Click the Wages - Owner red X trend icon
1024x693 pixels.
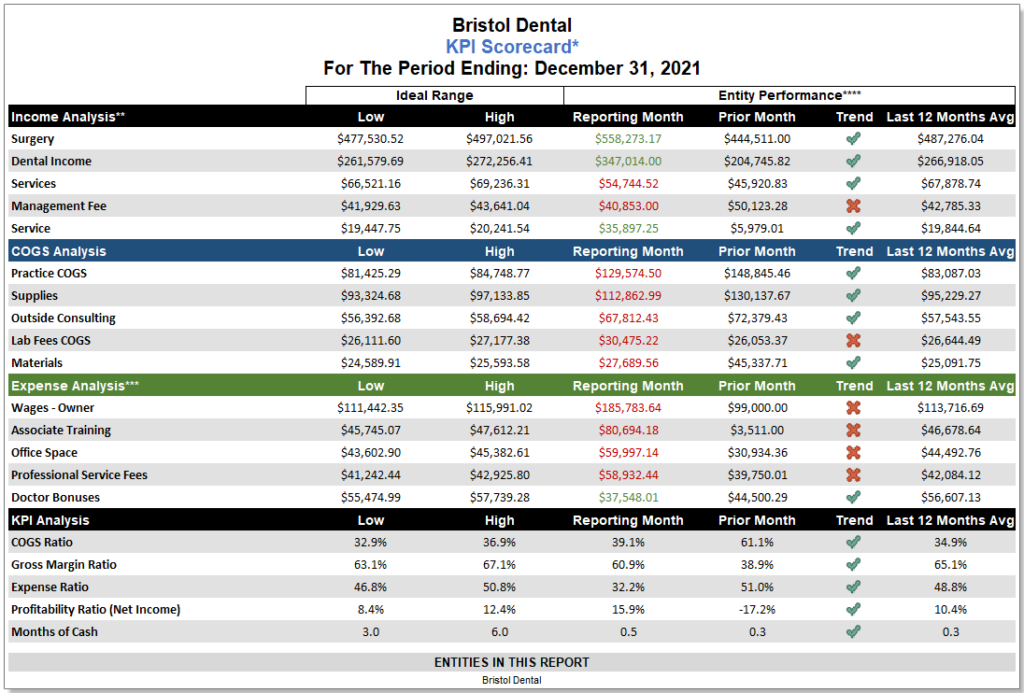pos(853,408)
